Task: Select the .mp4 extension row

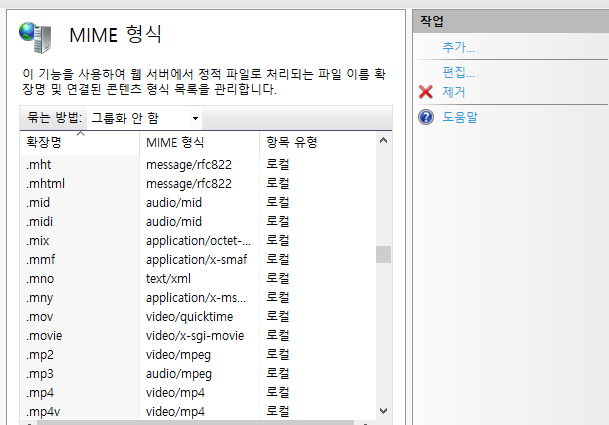Action: coord(198,393)
